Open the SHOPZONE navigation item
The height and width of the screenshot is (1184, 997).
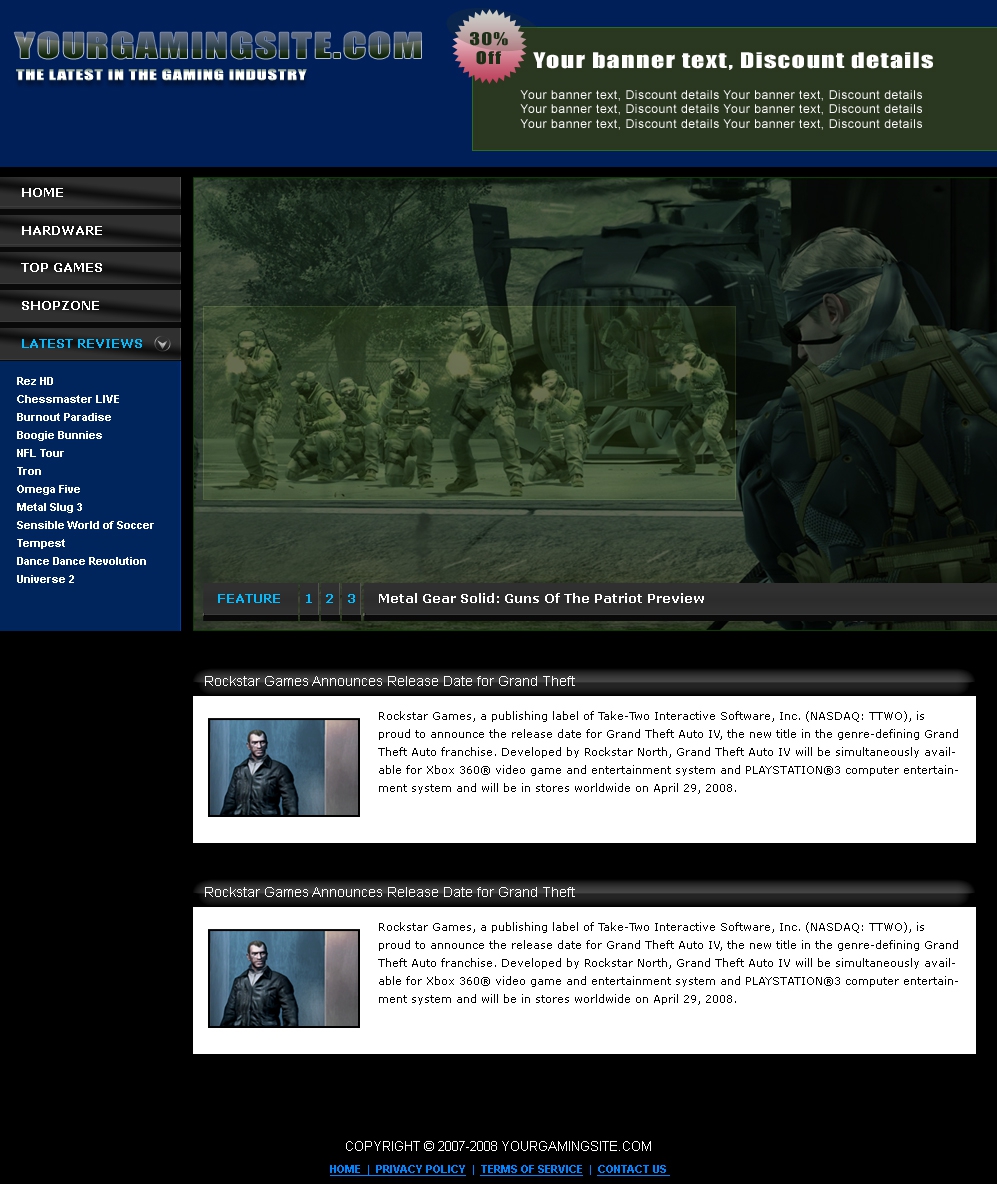click(91, 305)
